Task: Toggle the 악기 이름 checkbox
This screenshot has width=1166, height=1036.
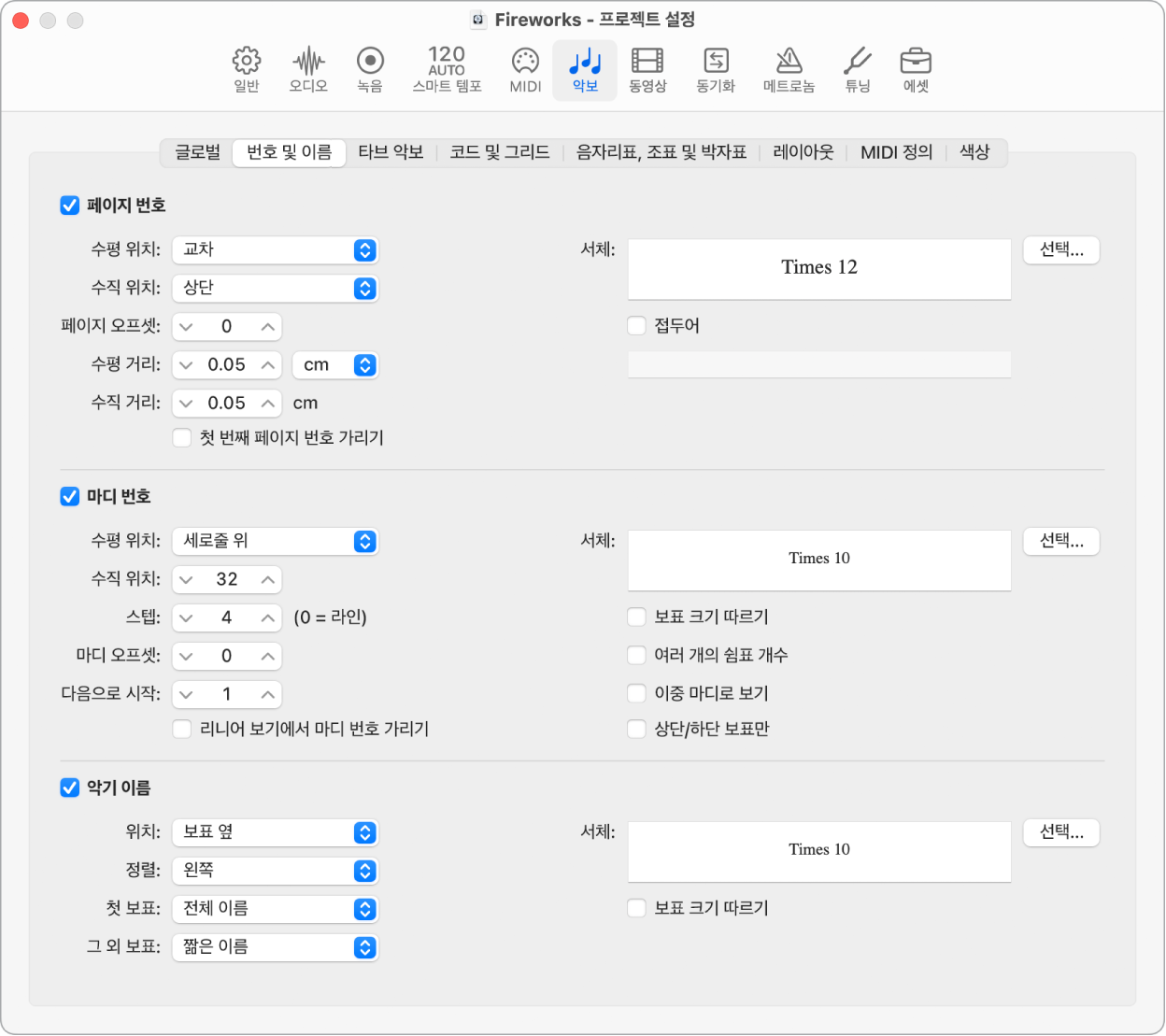Action: 70,788
